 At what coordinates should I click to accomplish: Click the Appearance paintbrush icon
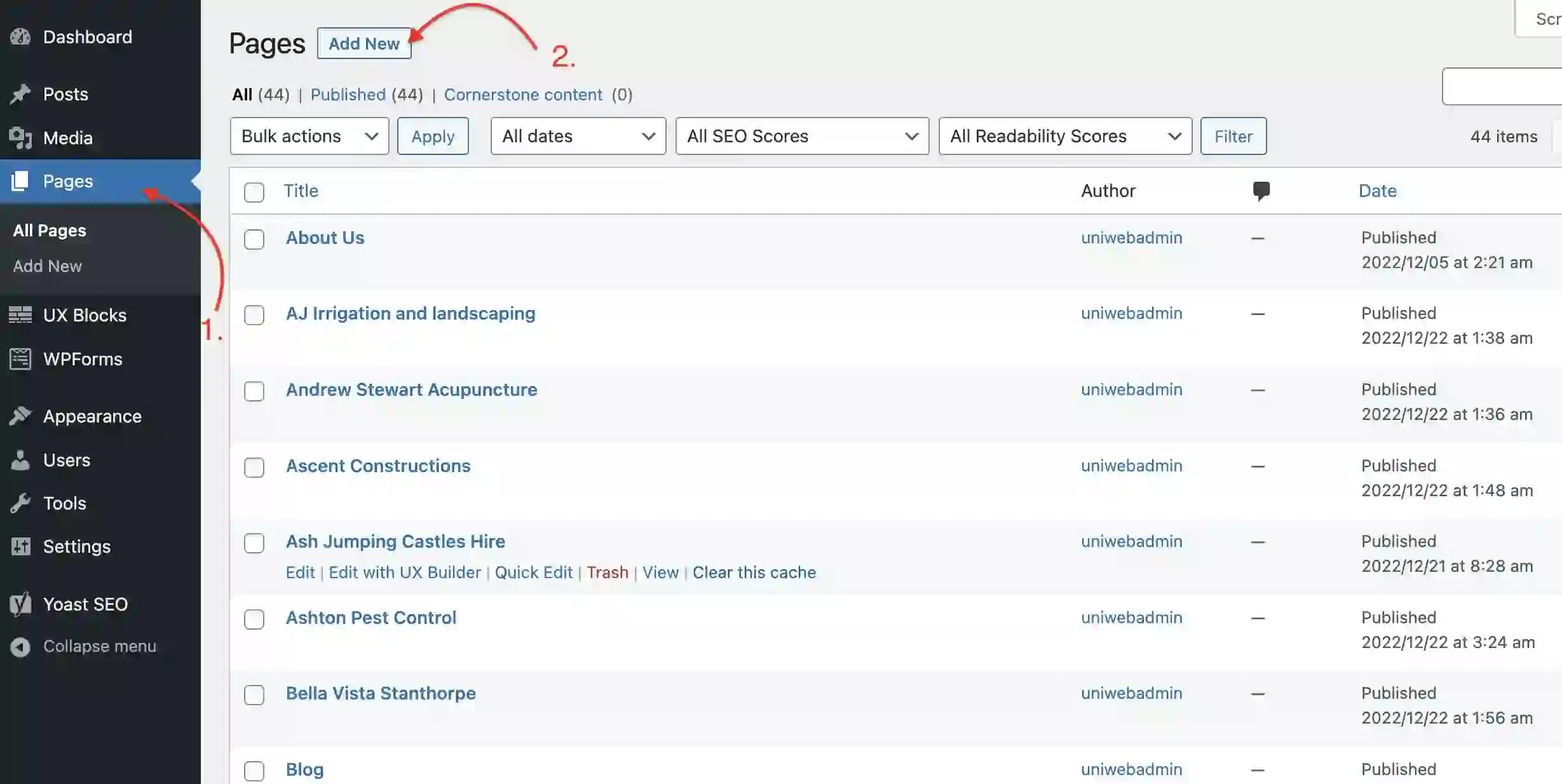click(x=20, y=416)
